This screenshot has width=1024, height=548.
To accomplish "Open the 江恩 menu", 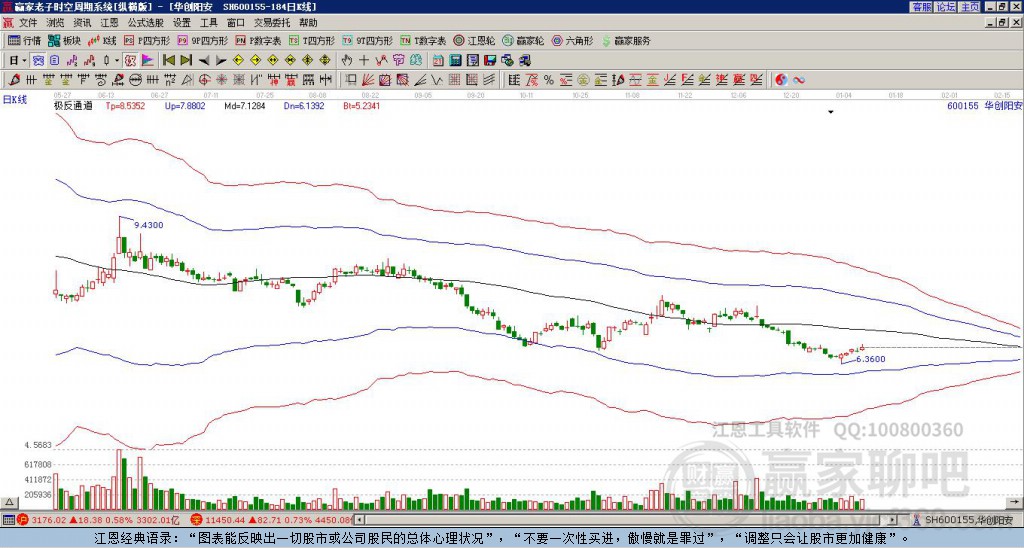I will (110, 23).
